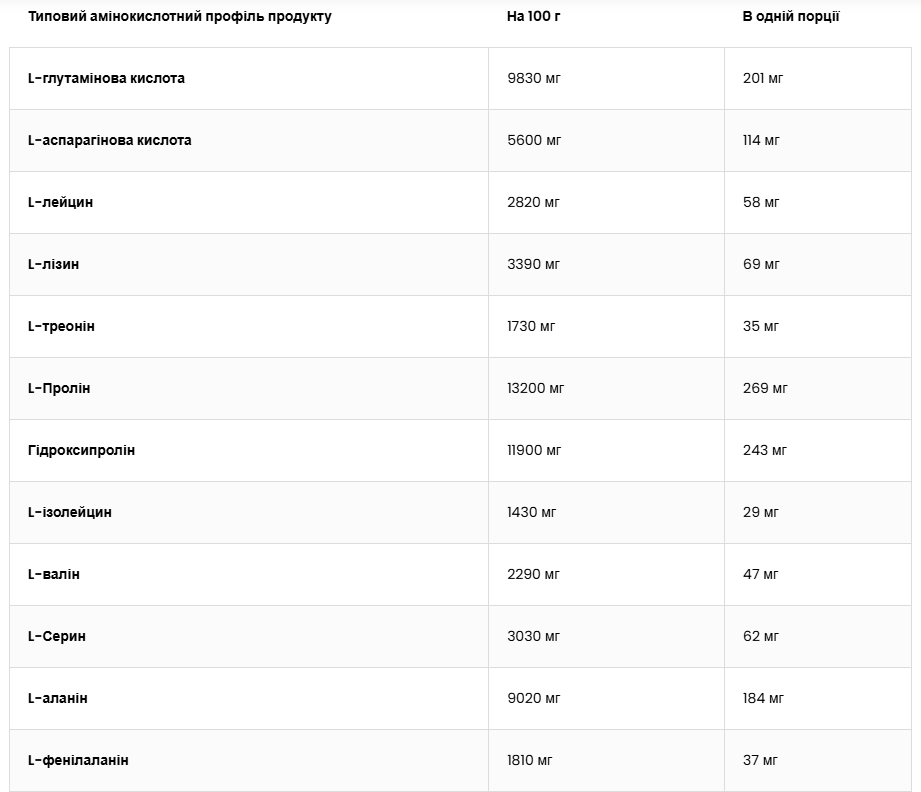
Task: Select the L-Серин row label
Action: (x=56, y=636)
